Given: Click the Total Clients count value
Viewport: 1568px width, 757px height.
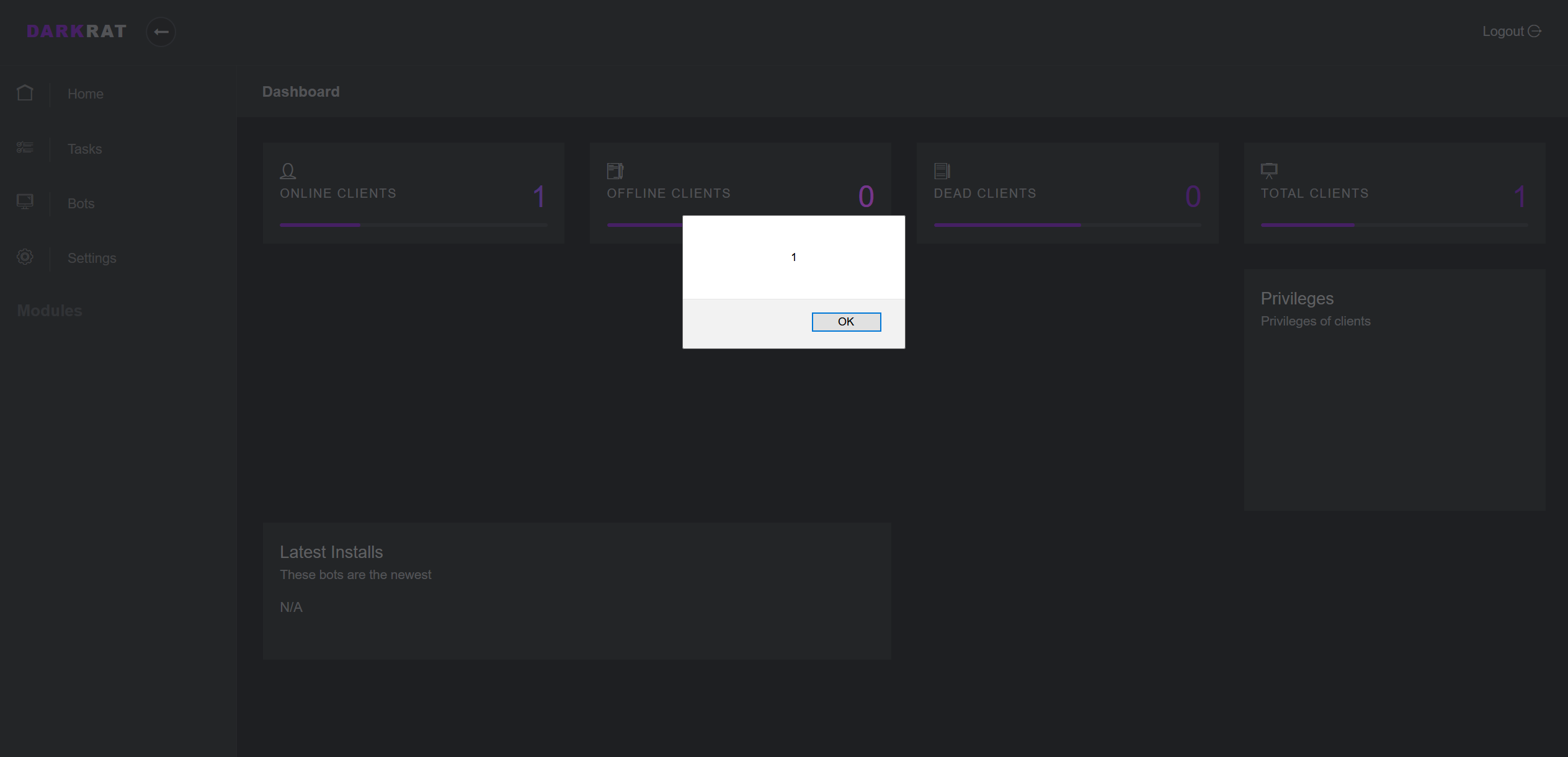Looking at the screenshot, I should coord(1520,197).
